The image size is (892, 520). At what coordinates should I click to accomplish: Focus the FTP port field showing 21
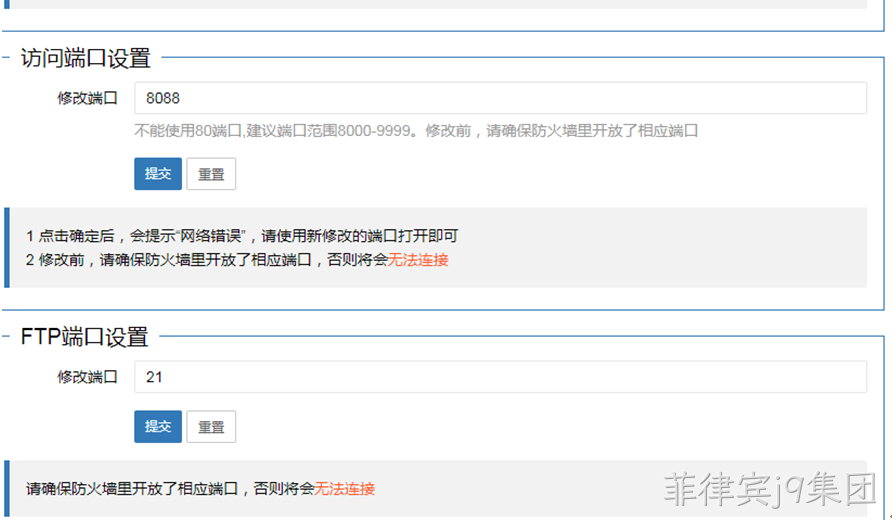point(500,377)
